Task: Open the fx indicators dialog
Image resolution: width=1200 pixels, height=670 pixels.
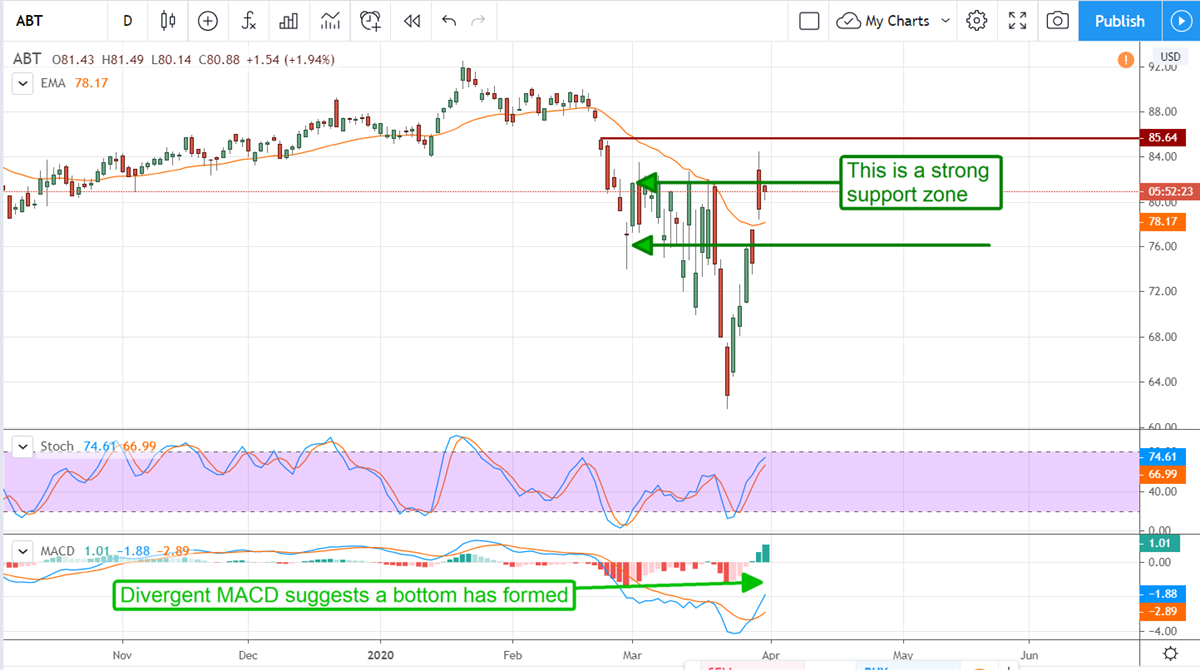Action: (248, 20)
